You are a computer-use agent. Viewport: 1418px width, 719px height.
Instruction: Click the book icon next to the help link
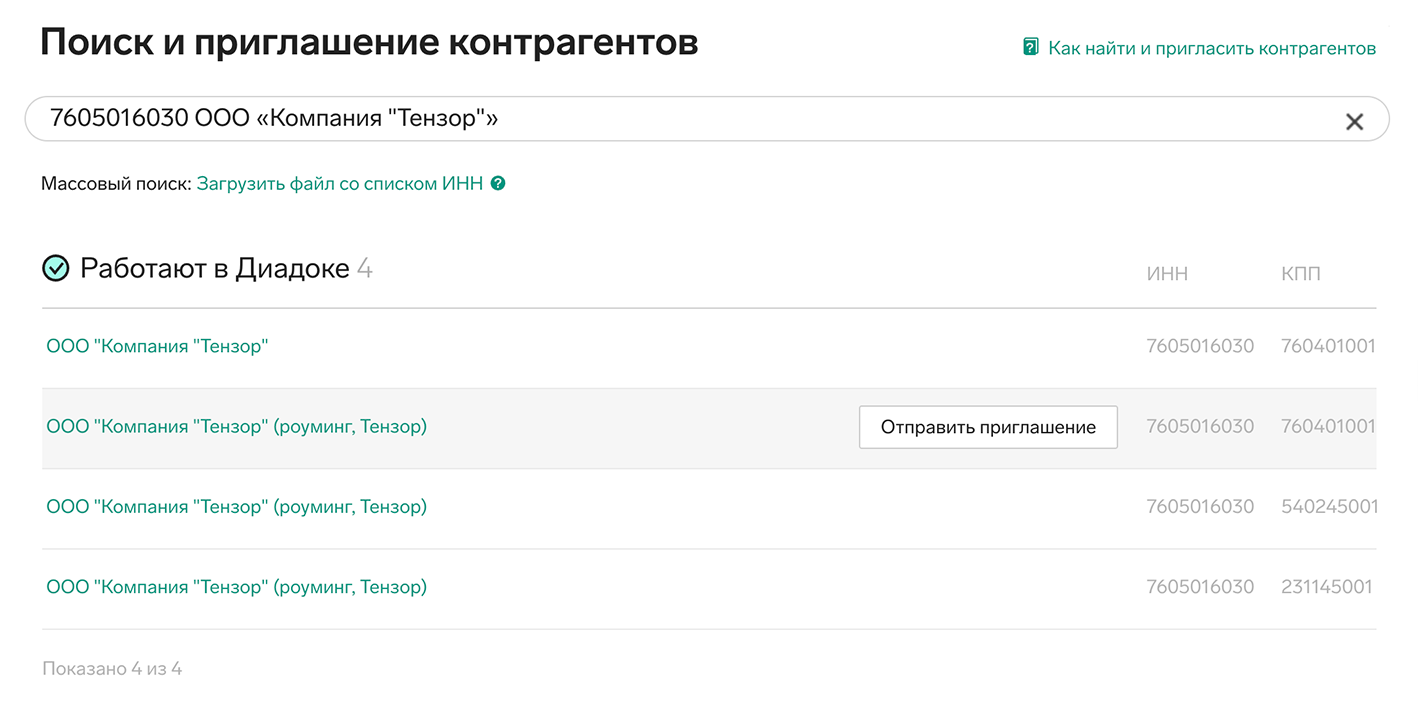click(x=1031, y=47)
